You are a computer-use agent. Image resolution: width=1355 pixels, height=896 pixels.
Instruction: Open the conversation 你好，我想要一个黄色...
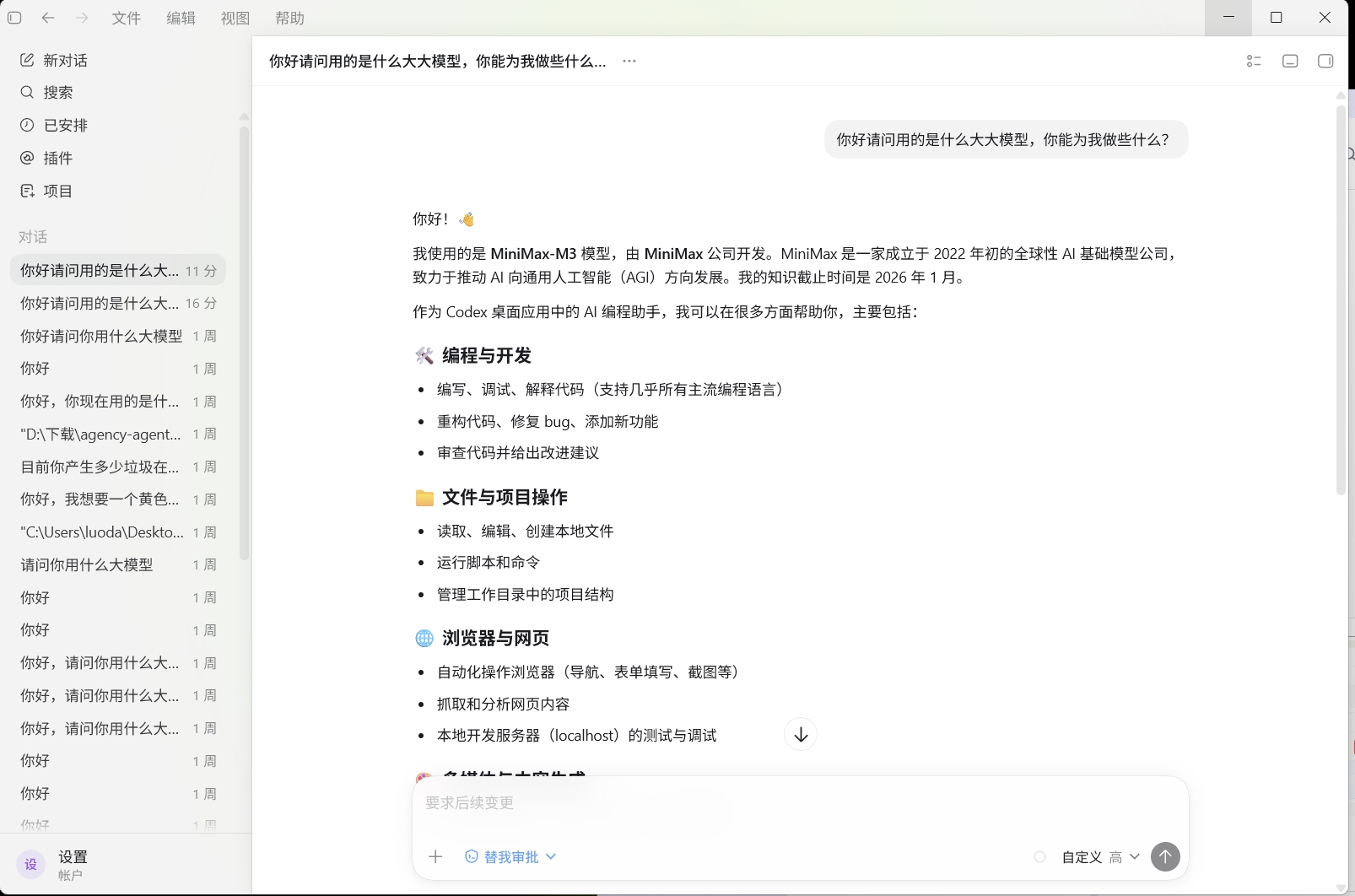tap(118, 499)
